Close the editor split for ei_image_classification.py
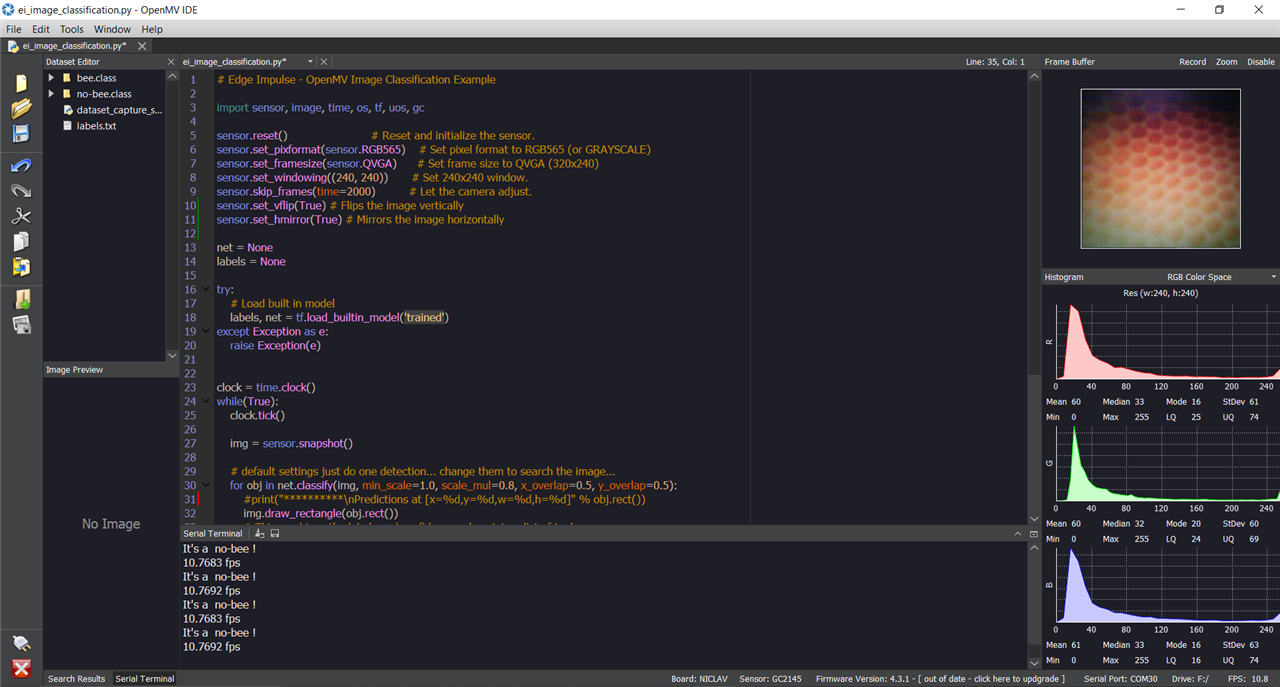The height and width of the screenshot is (687, 1280). click(x=324, y=62)
